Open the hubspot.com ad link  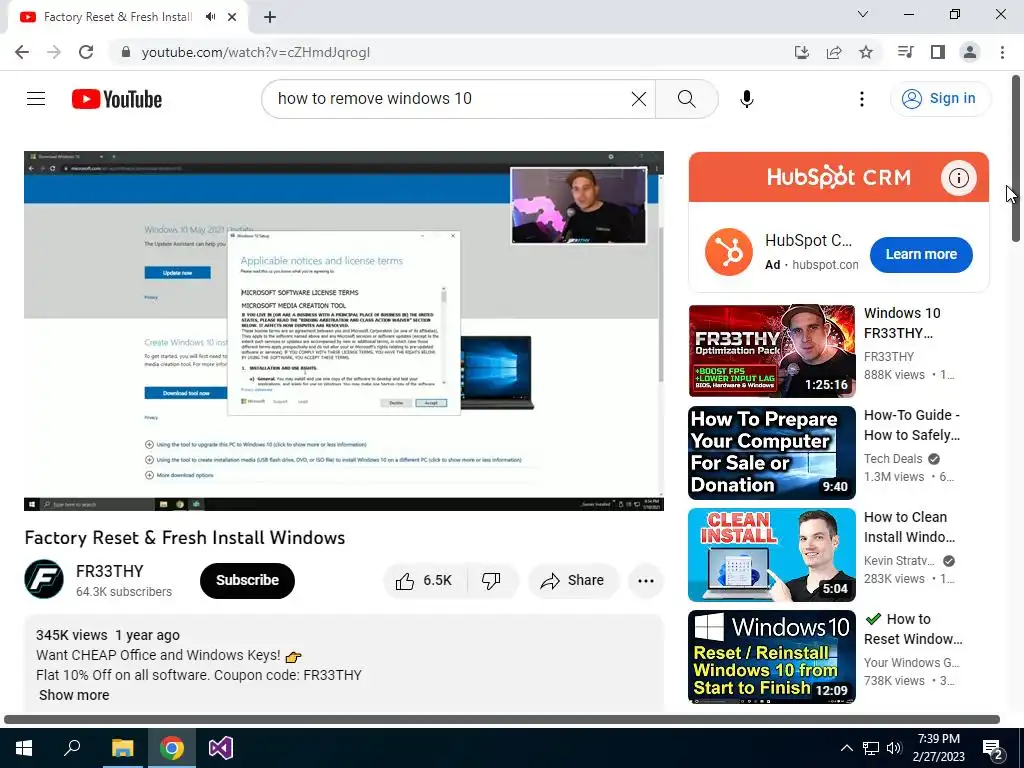coord(825,264)
